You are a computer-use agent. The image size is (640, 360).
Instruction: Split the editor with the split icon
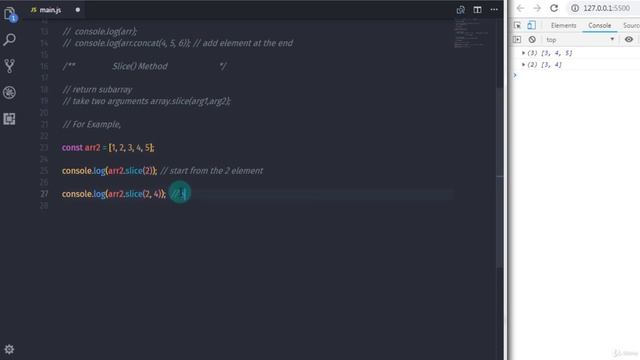point(477,10)
